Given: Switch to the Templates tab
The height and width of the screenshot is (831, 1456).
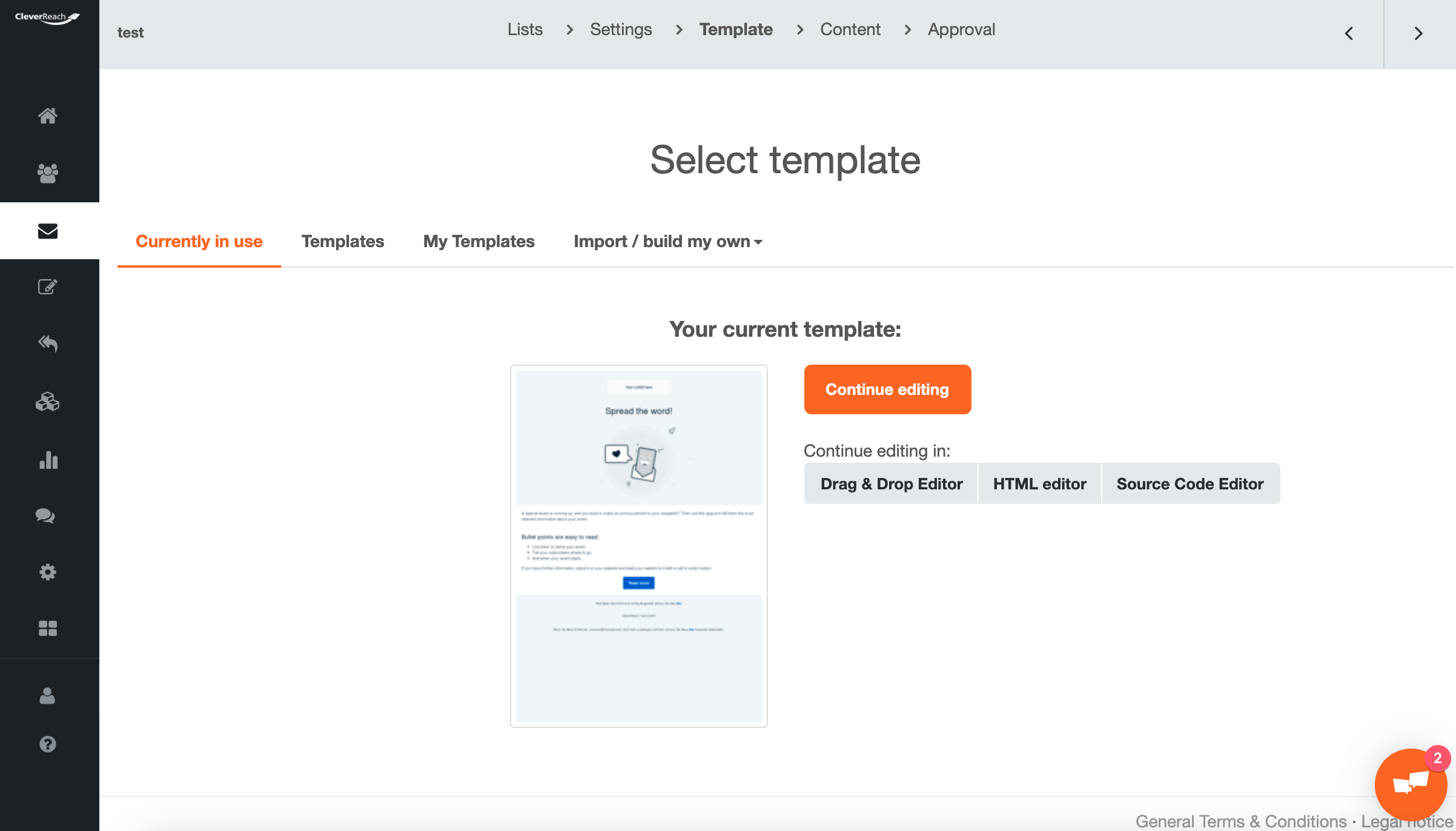Looking at the screenshot, I should point(343,242).
